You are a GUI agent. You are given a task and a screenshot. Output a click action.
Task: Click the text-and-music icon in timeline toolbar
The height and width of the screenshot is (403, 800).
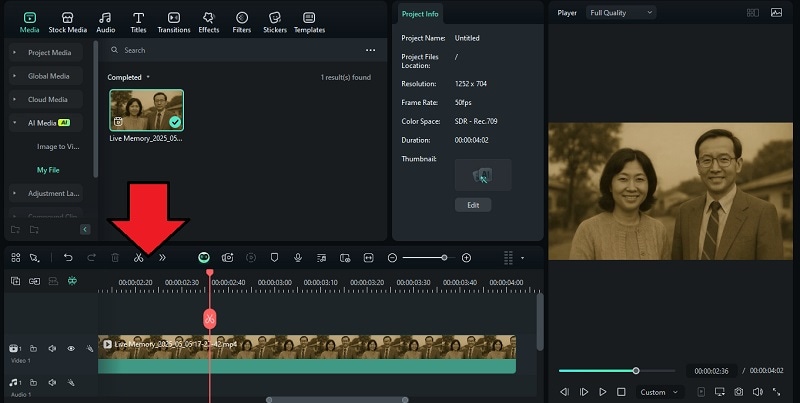(321, 258)
